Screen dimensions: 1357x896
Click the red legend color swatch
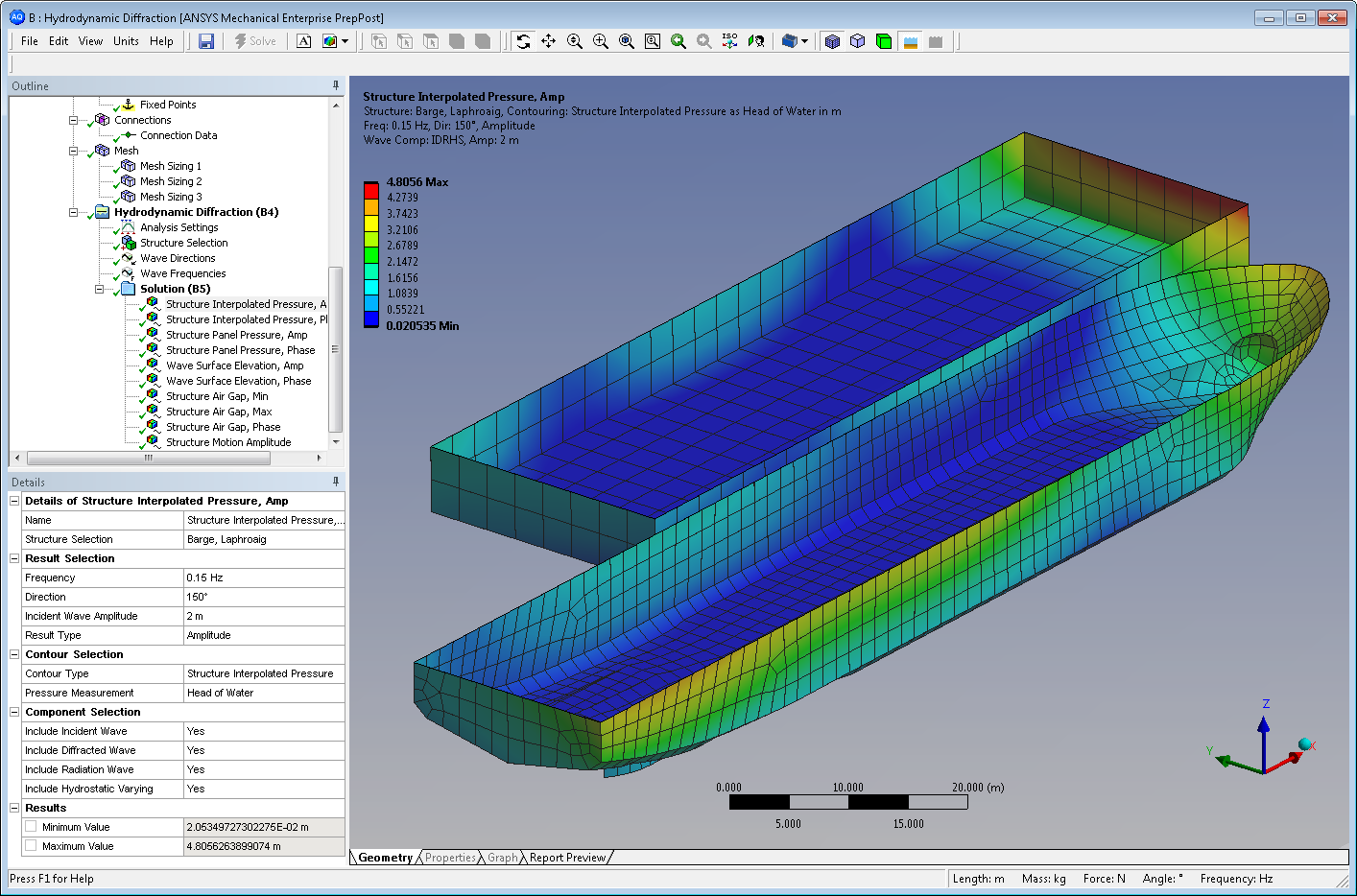pyautogui.click(x=370, y=190)
